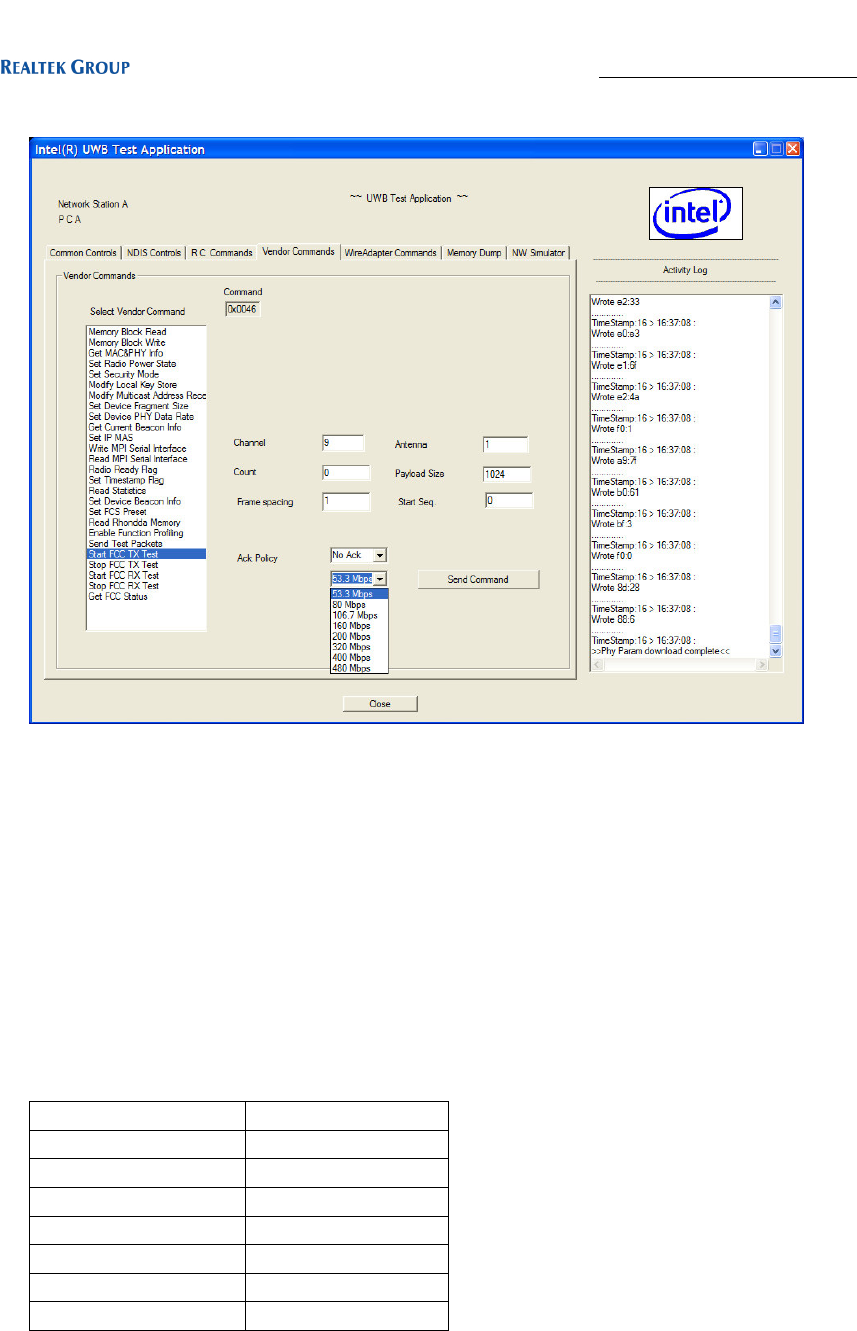Viewport: 857px width, 1331px height.
Task: Select 200 Mbps data rate option
Action: tap(359, 636)
